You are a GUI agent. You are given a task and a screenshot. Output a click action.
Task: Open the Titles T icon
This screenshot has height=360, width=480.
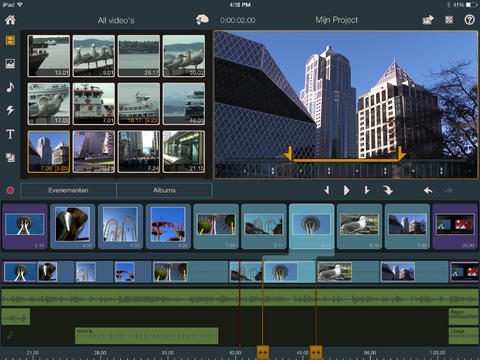[10, 134]
